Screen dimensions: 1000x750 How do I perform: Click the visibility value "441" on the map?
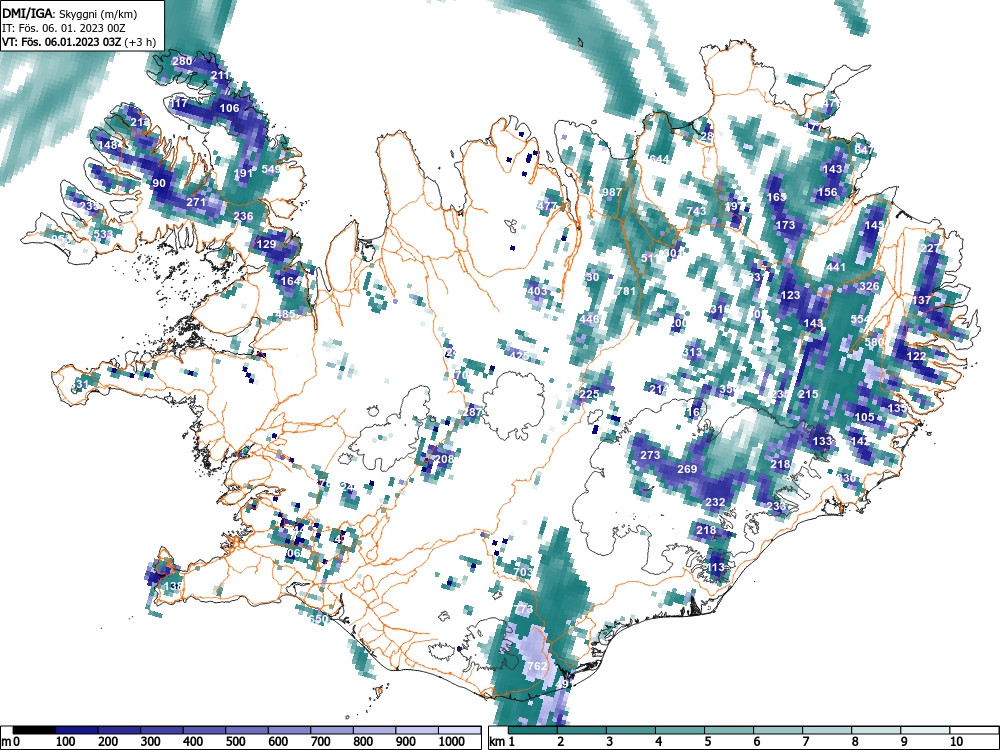tap(836, 267)
